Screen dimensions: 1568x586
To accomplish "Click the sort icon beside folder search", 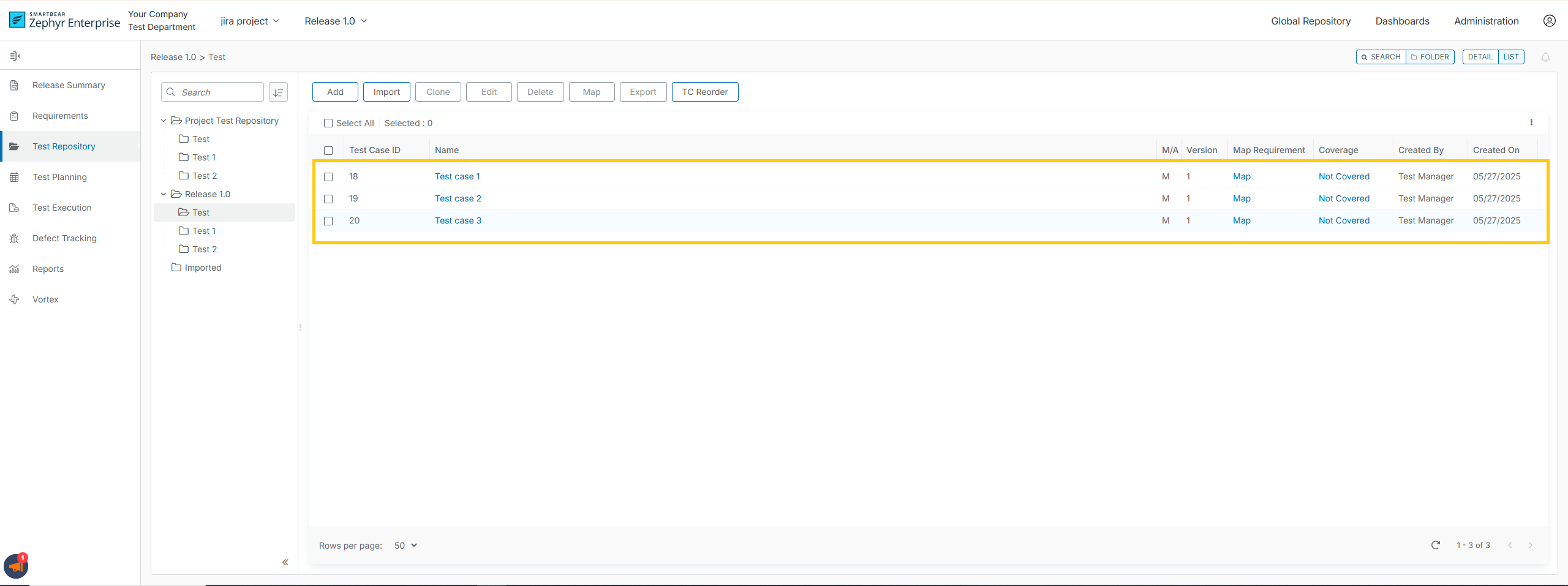I will pyautogui.click(x=278, y=92).
